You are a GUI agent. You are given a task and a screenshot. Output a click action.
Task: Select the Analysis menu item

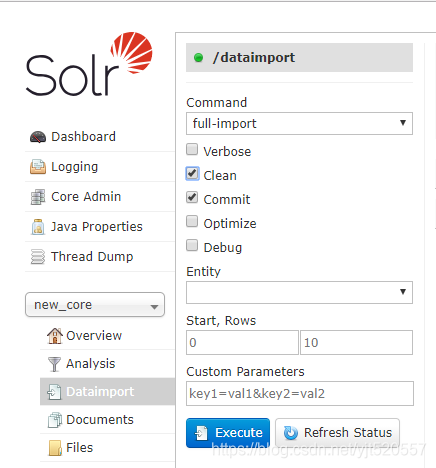[107, 364]
